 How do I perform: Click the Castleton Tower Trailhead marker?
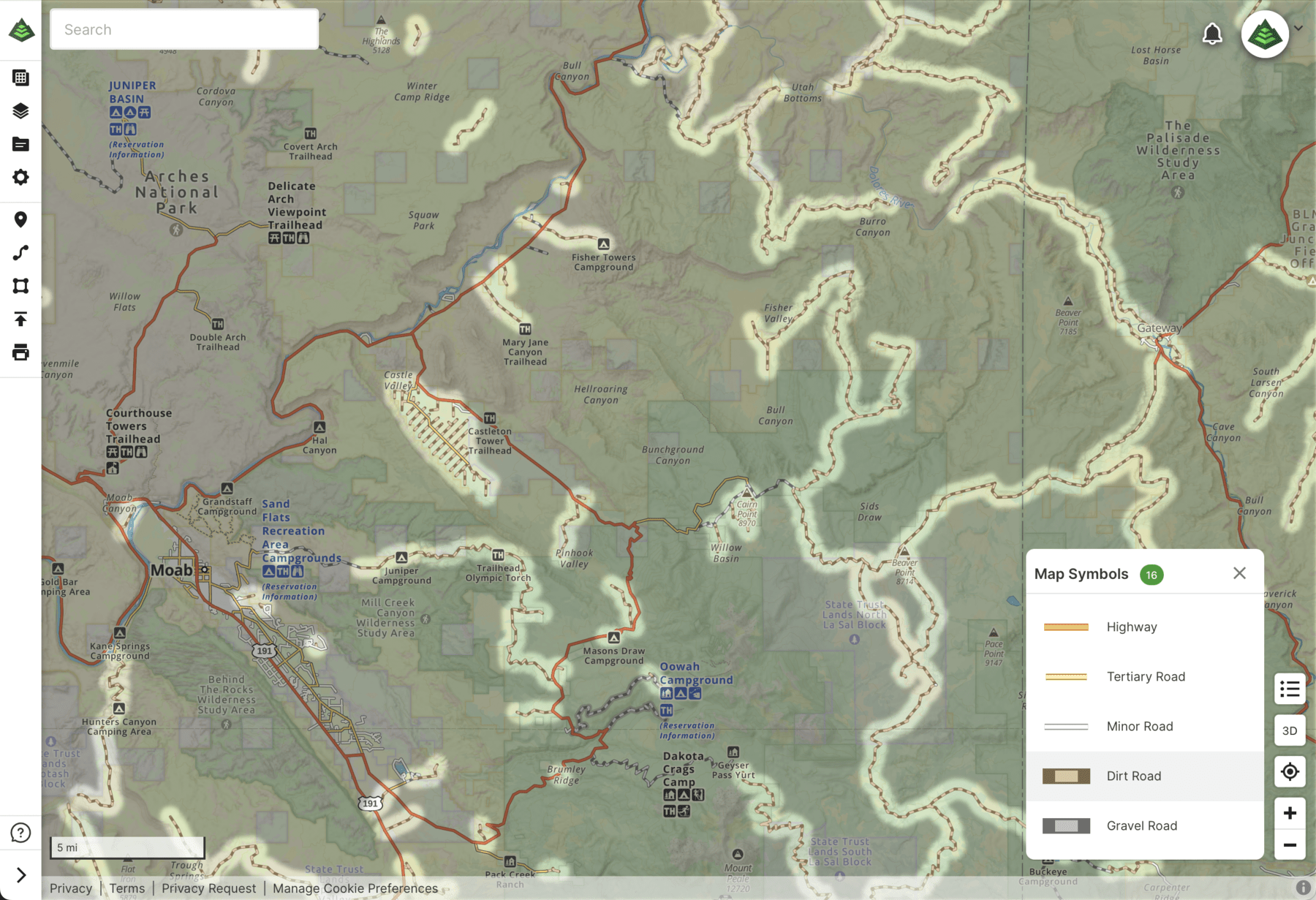pyautogui.click(x=490, y=418)
